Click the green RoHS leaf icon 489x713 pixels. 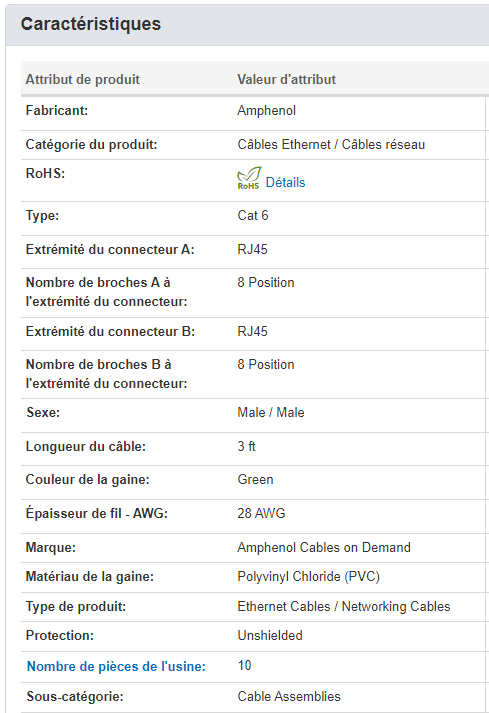click(248, 178)
